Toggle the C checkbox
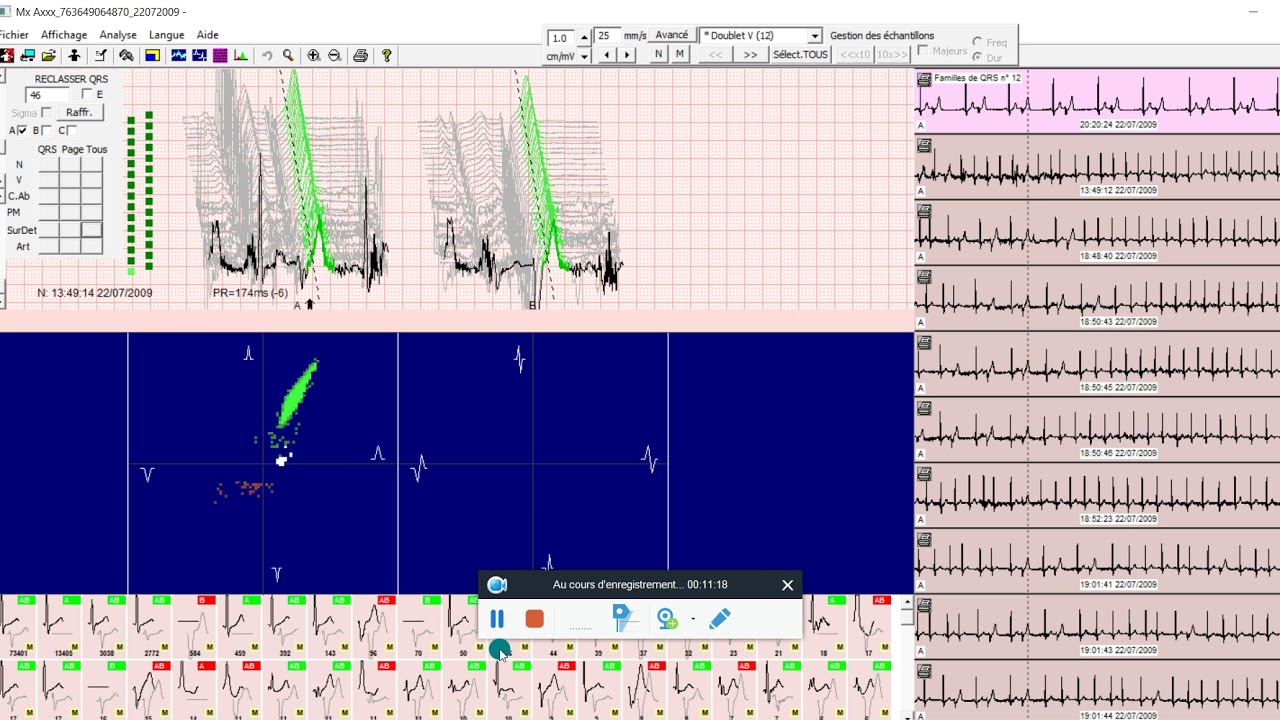 (x=71, y=130)
